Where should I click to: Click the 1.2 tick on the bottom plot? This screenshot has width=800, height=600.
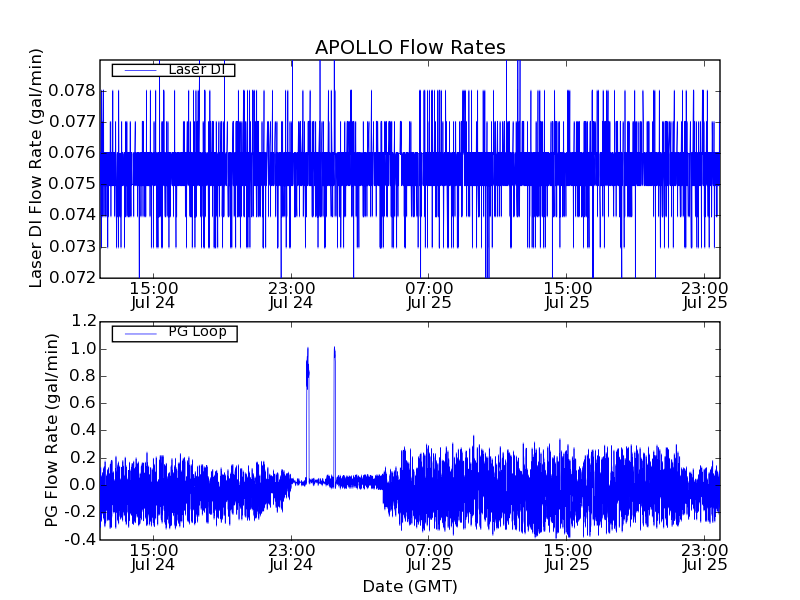[83, 321]
